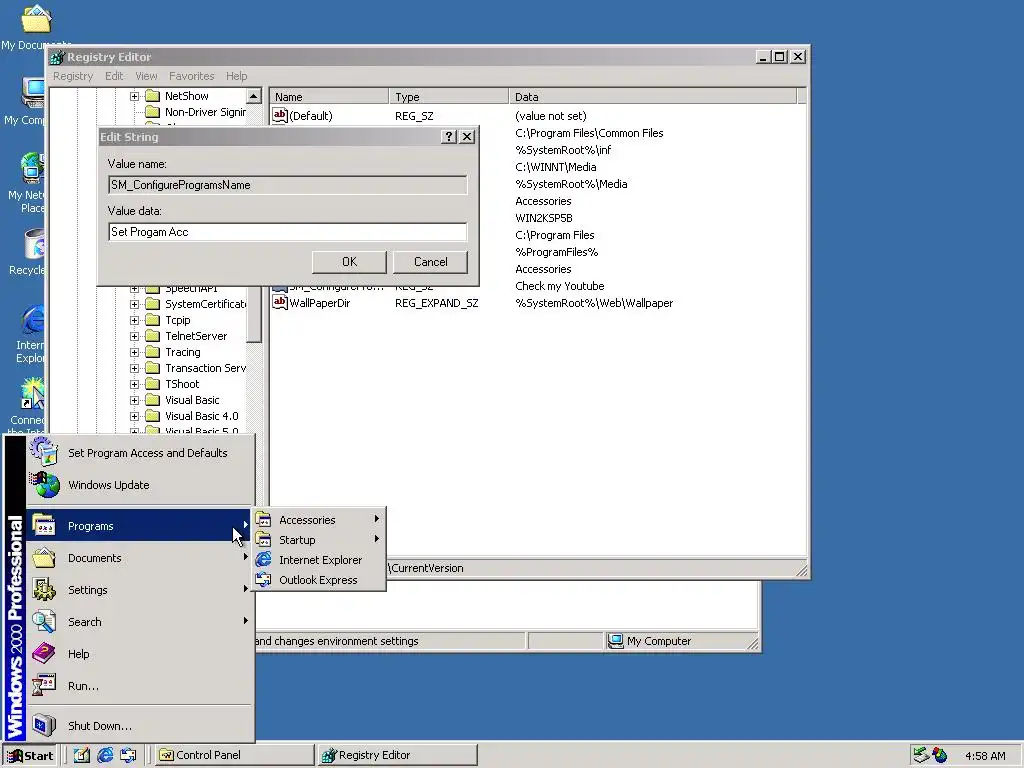
Task: Click the Value name field
Action: [x=287, y=185]
